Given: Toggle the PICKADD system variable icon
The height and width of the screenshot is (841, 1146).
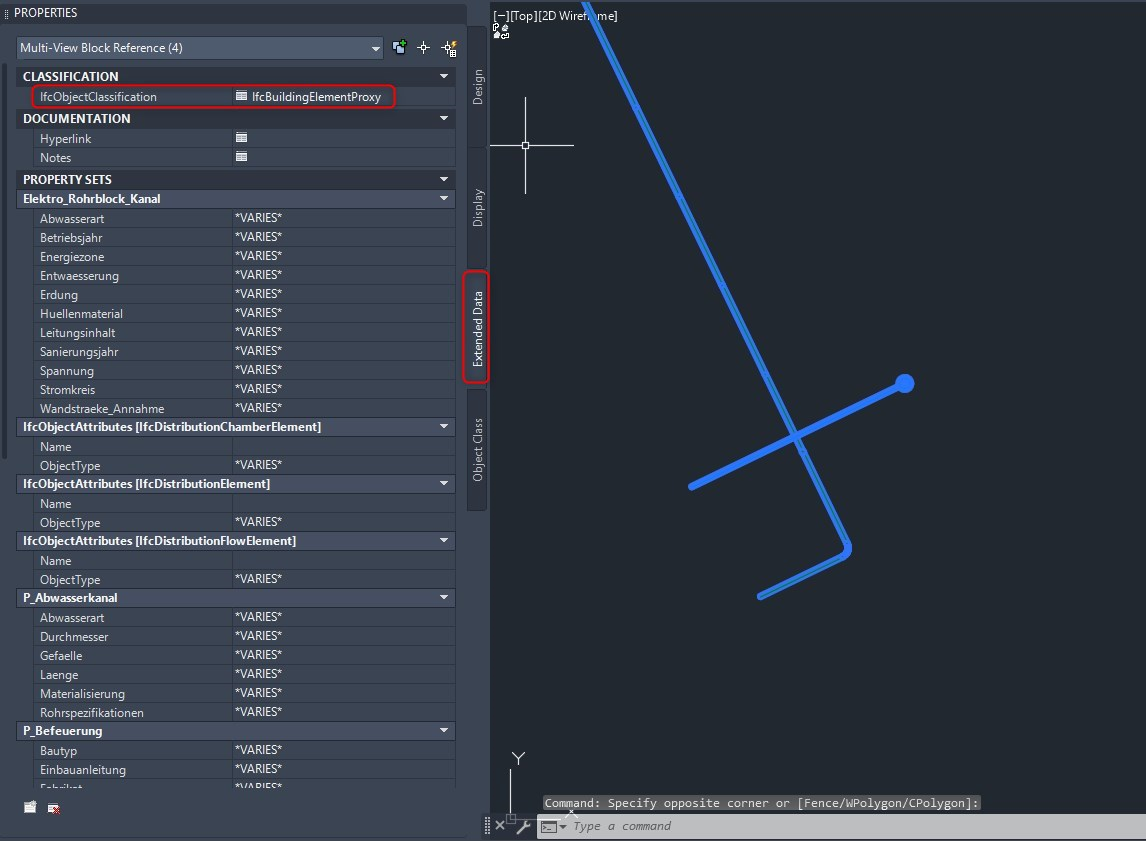Looking at the screenshot, I should (399, 47).
